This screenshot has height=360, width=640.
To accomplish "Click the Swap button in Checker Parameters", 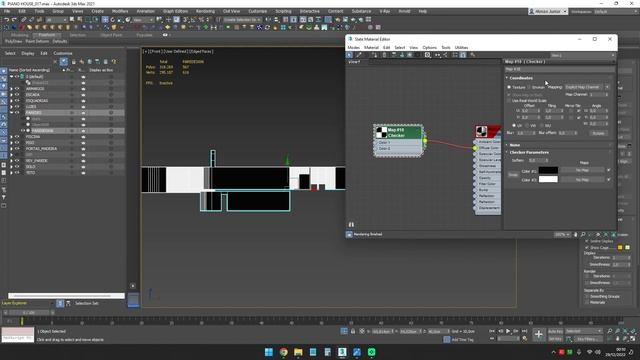I will (513, 175).
